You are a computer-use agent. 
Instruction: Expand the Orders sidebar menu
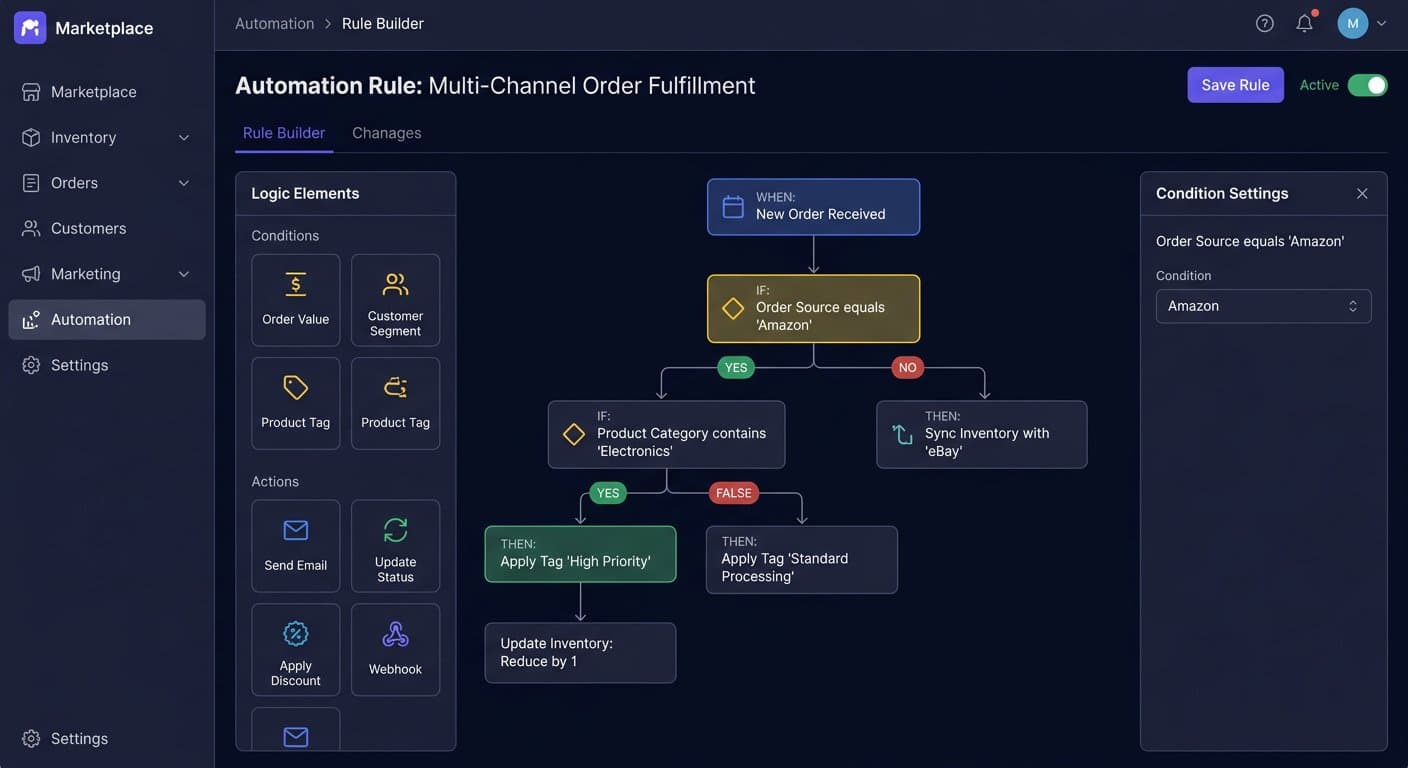click(184, 183)
